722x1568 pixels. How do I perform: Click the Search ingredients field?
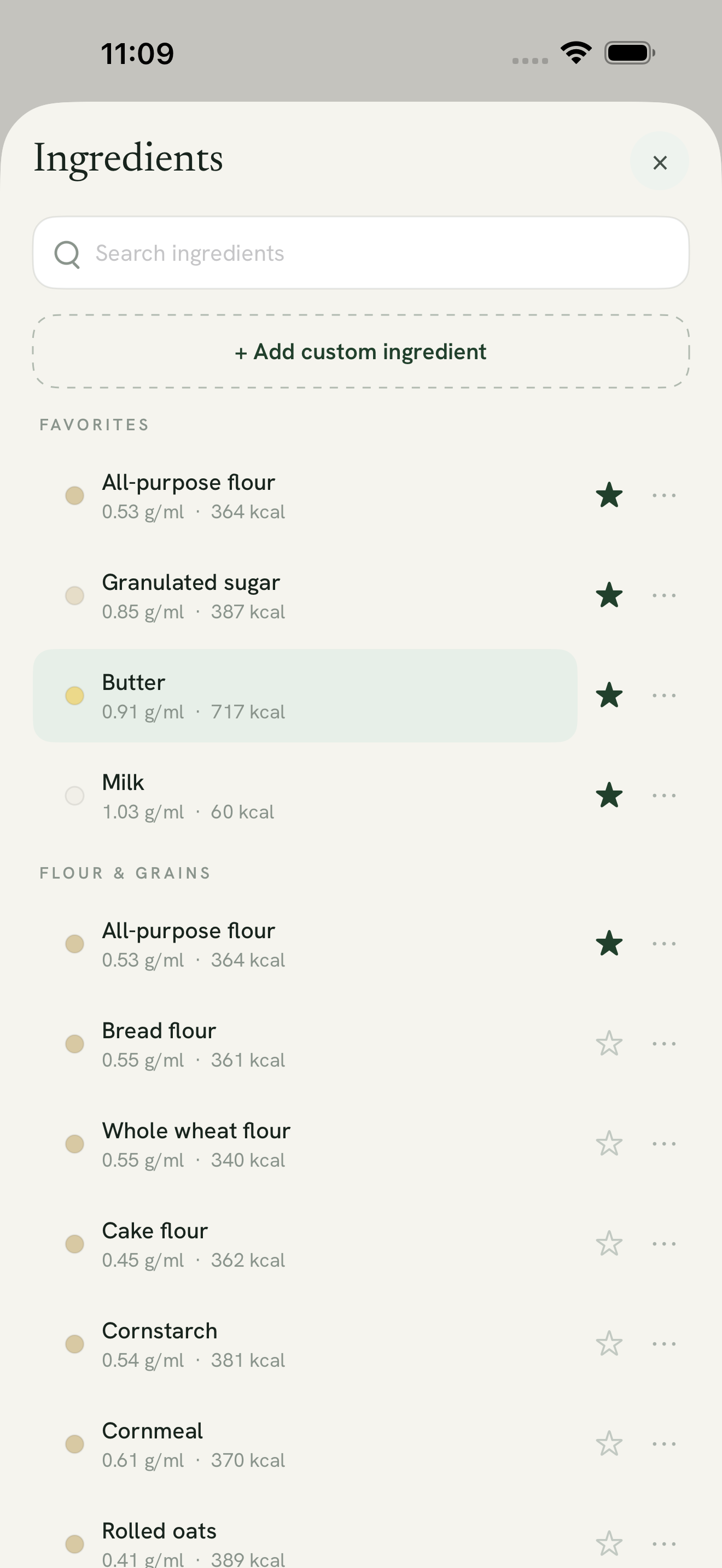(361, 253)
